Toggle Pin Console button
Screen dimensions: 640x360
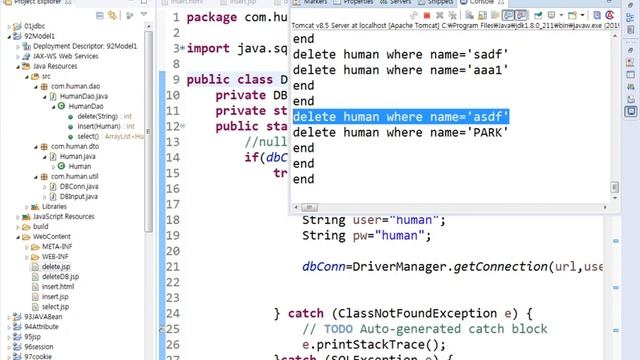click(x=538, y=16)
